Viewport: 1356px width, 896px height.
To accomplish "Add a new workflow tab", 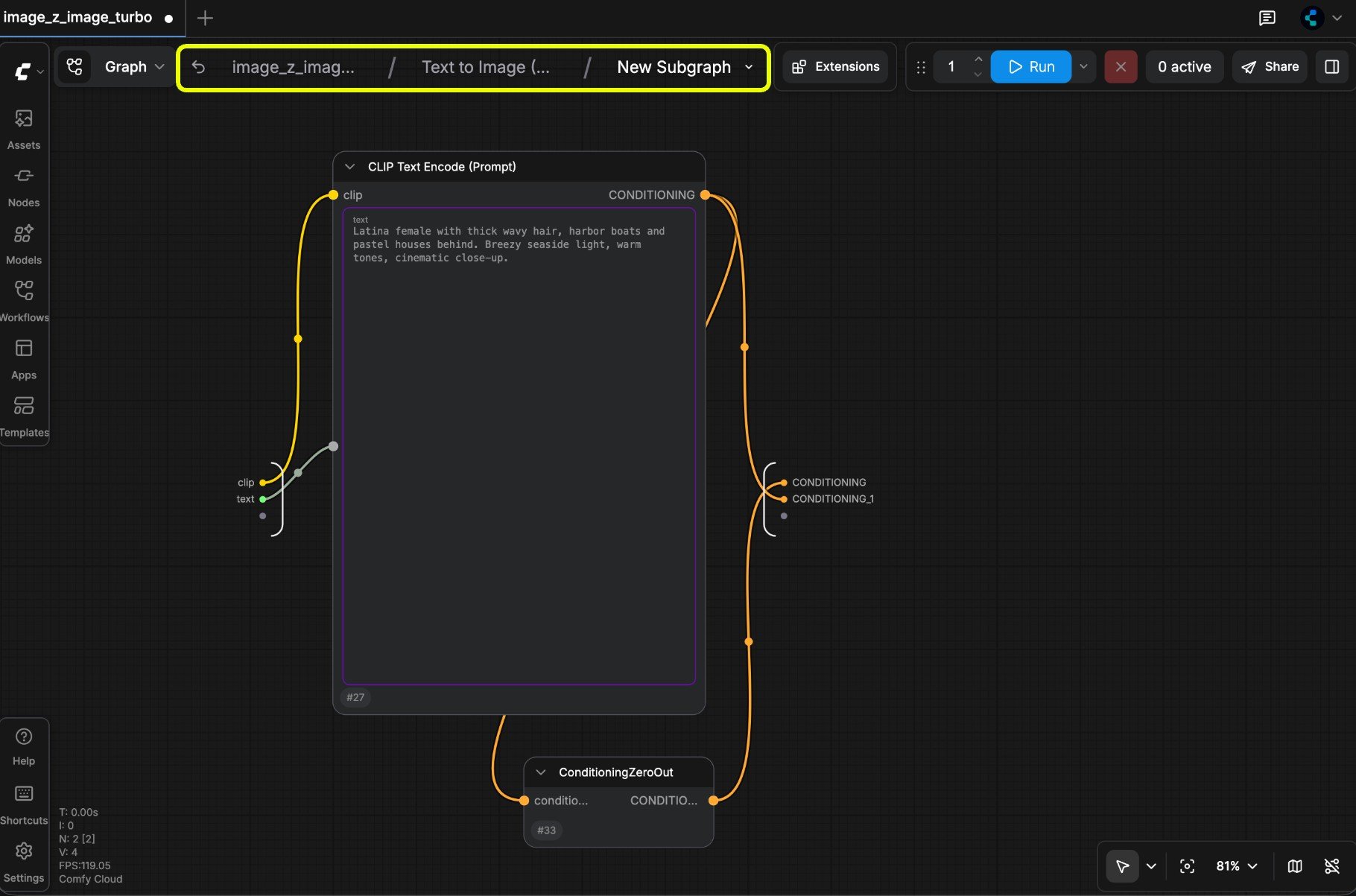I will point(205,18).
